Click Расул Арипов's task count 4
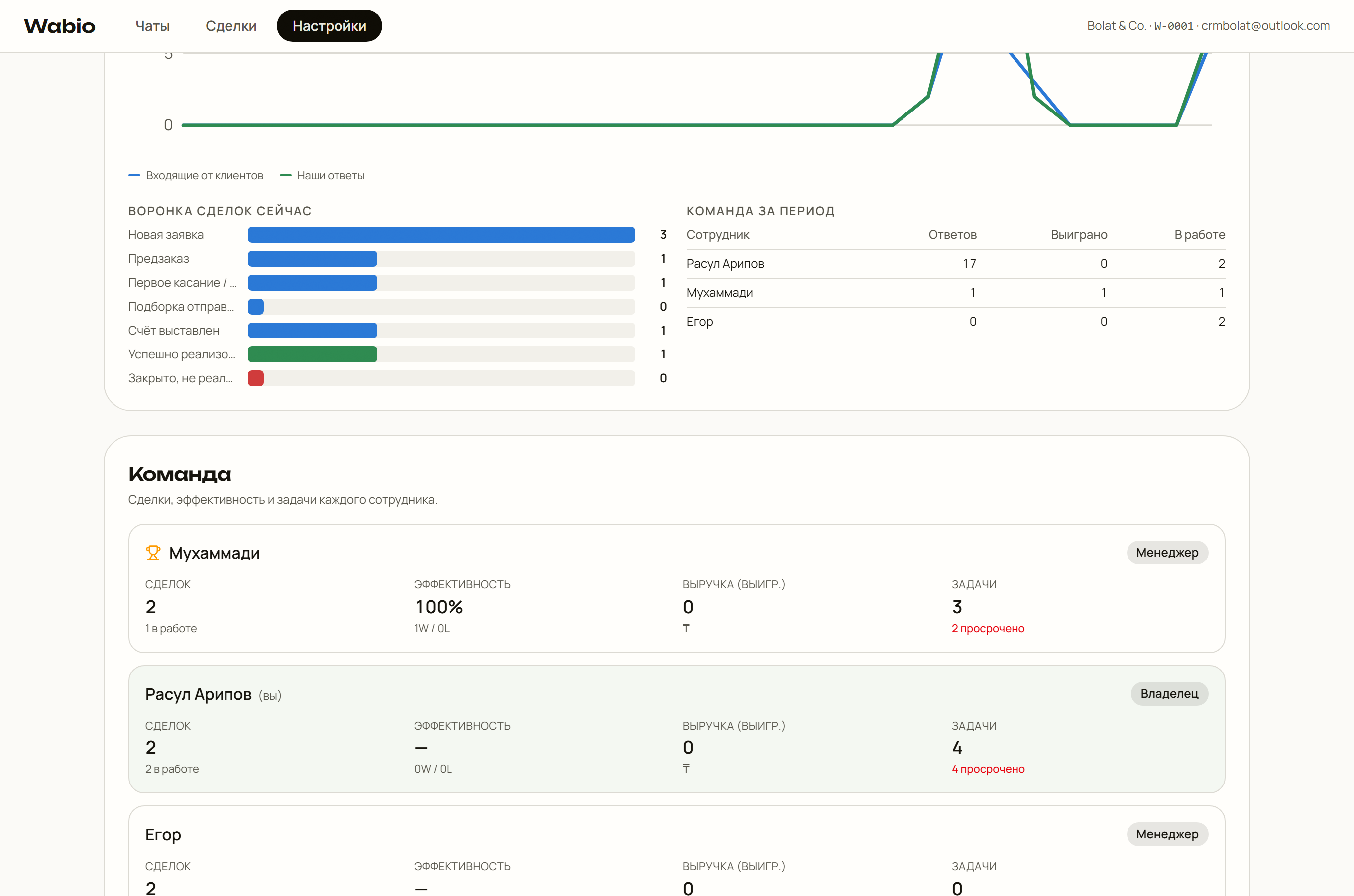This screenshot has width=1354, height=896. [x=958, y=748]
